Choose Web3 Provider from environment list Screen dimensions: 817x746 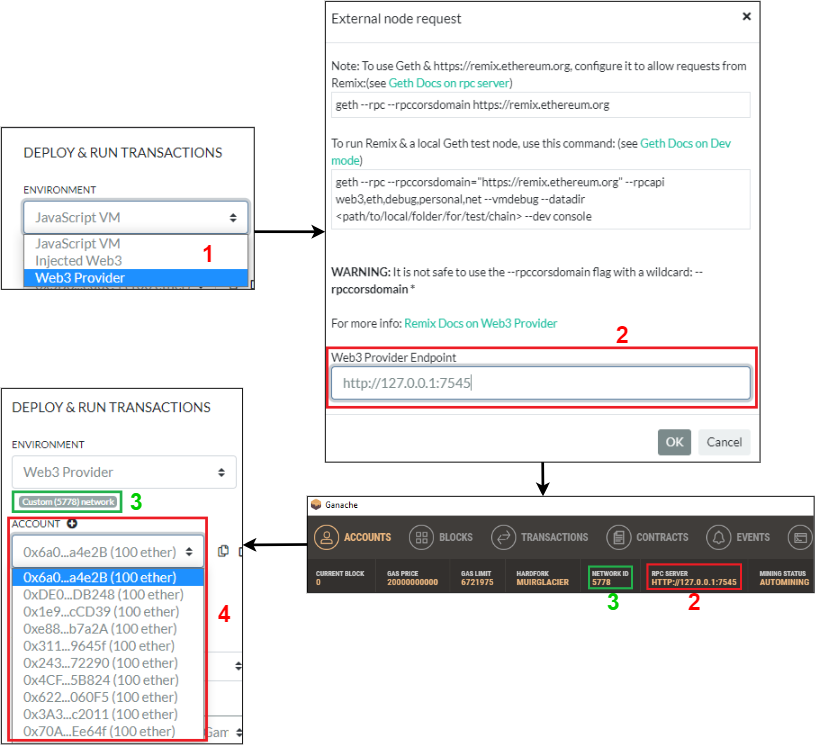135,278
